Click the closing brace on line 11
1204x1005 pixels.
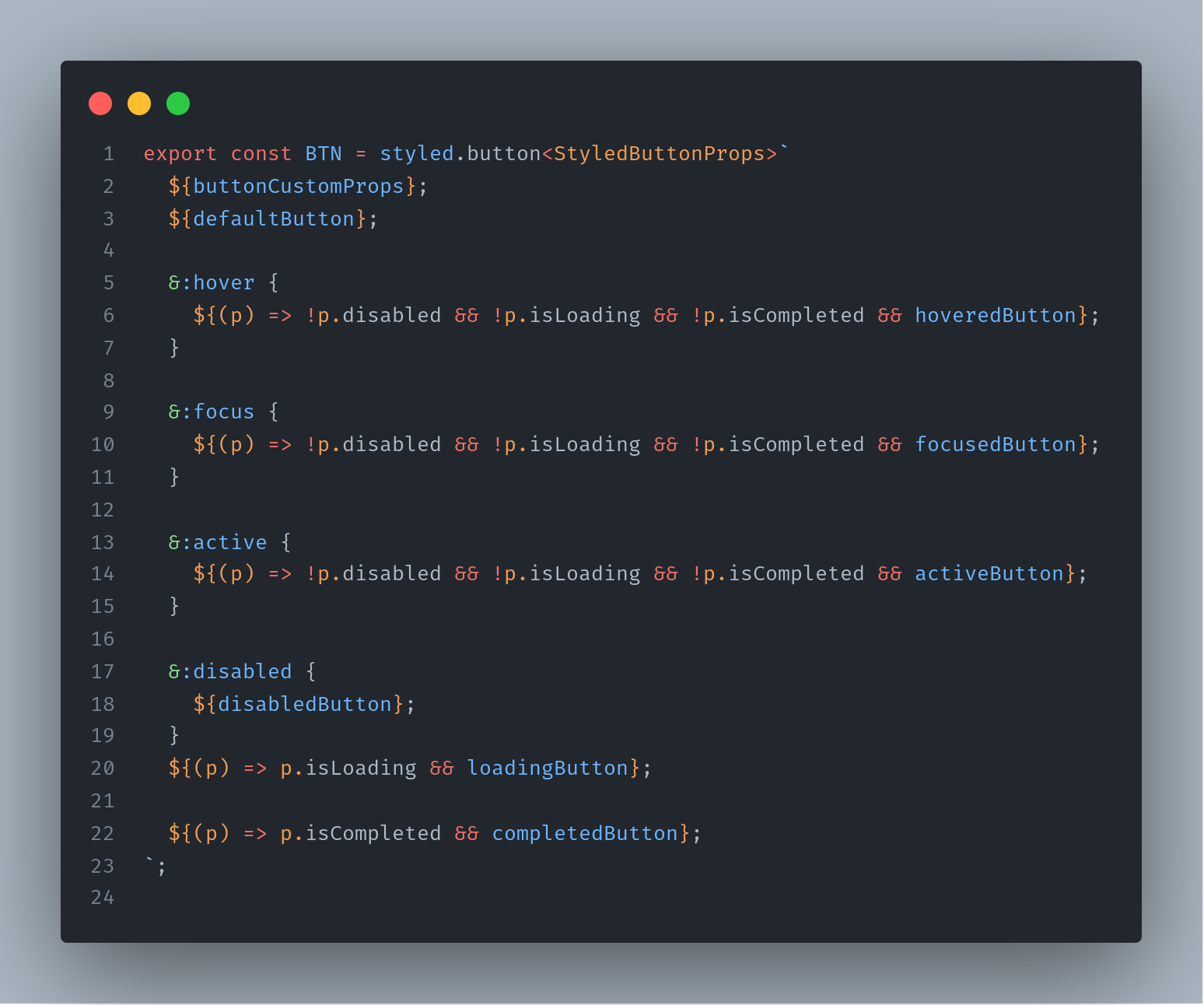175,478
